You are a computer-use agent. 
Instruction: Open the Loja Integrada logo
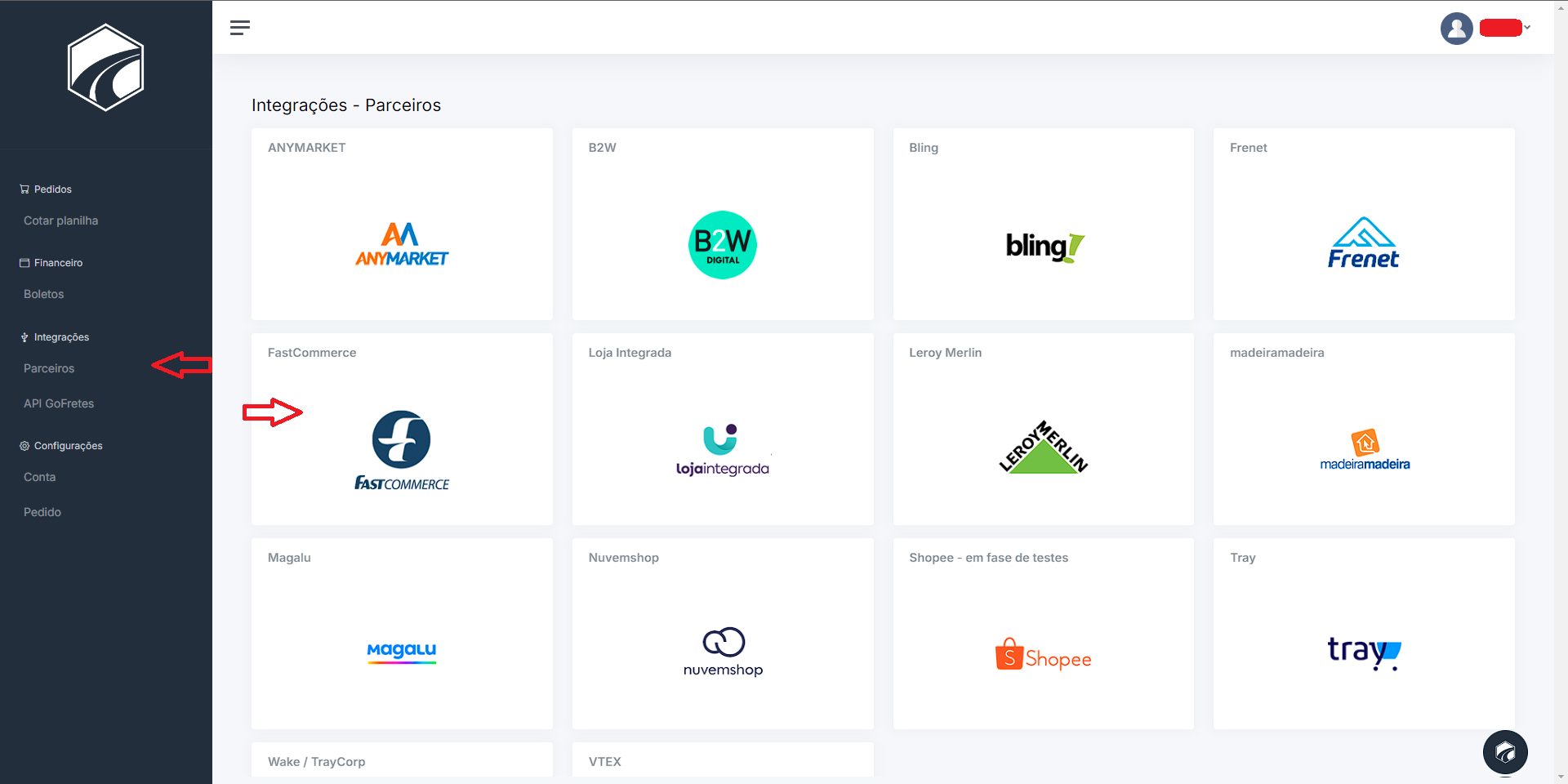tap(723, 451)
